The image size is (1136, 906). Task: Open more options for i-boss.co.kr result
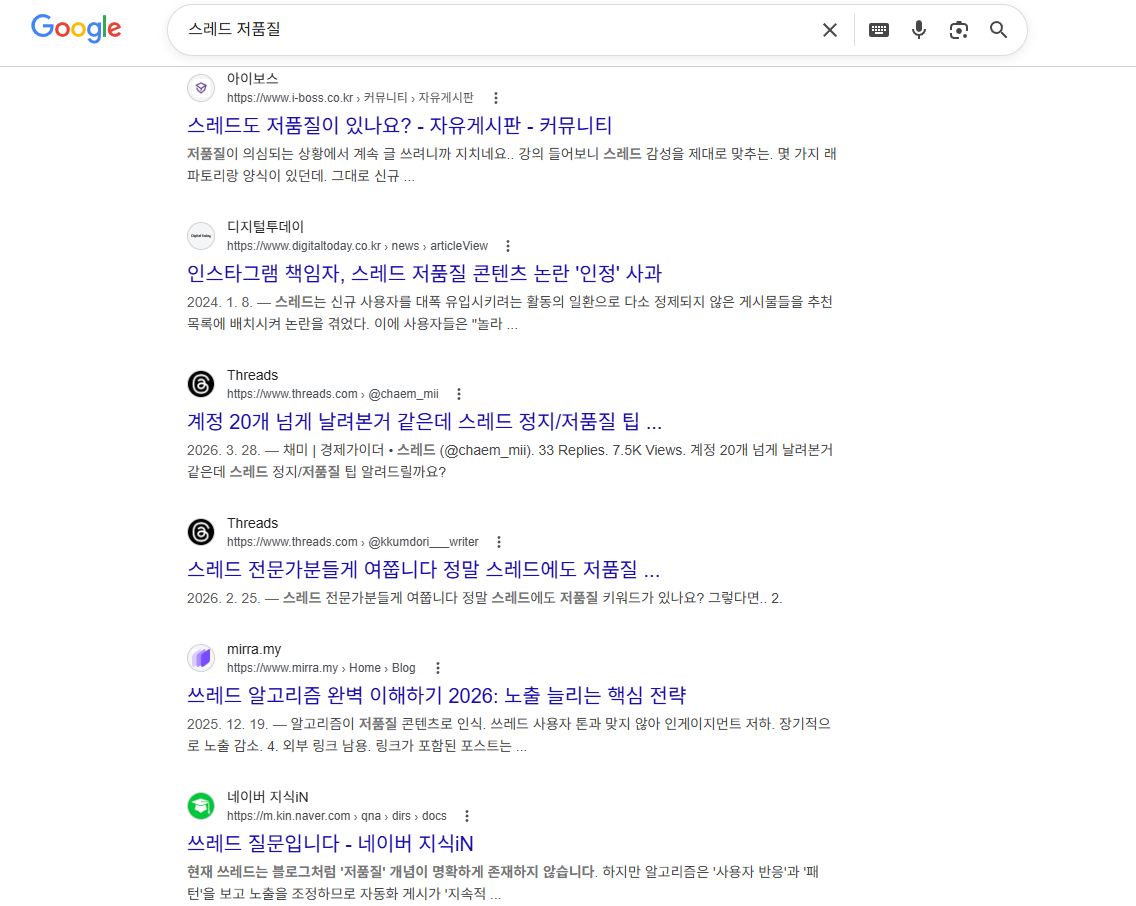point(496,98)
